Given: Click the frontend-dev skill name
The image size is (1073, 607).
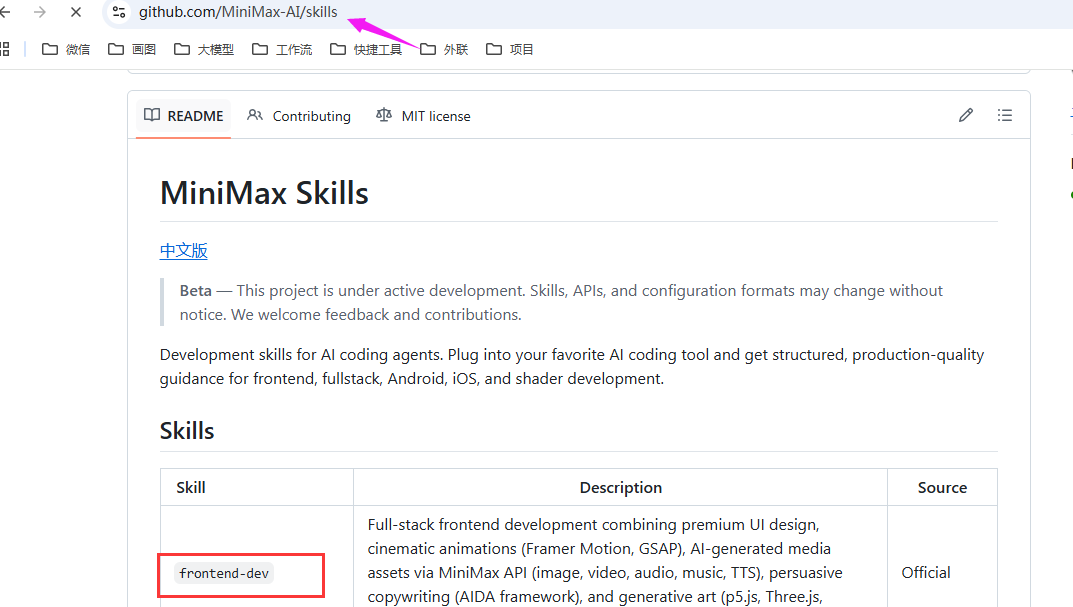Looking at the screenshot, I should pyautogui.click(x=224, y=573).
